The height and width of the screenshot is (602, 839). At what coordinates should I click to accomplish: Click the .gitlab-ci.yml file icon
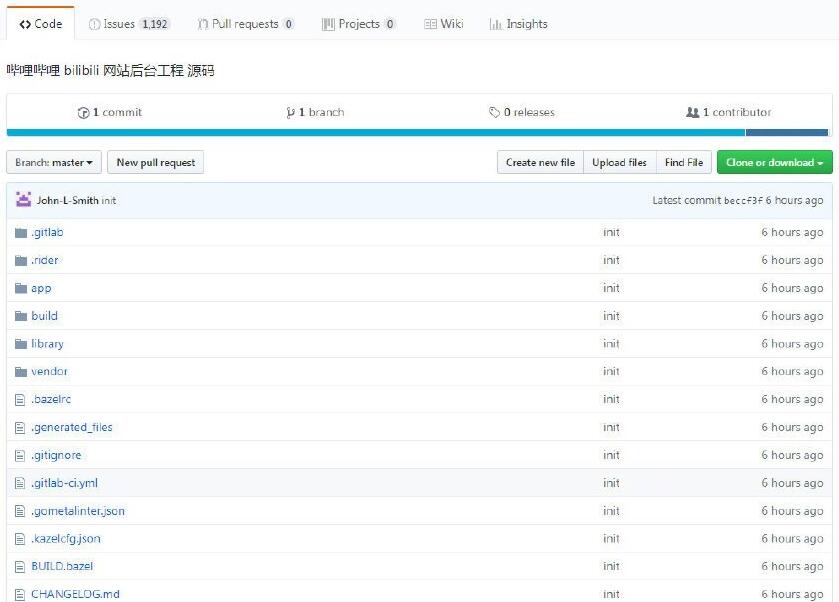pyautogui.click(x=20, y=483)
